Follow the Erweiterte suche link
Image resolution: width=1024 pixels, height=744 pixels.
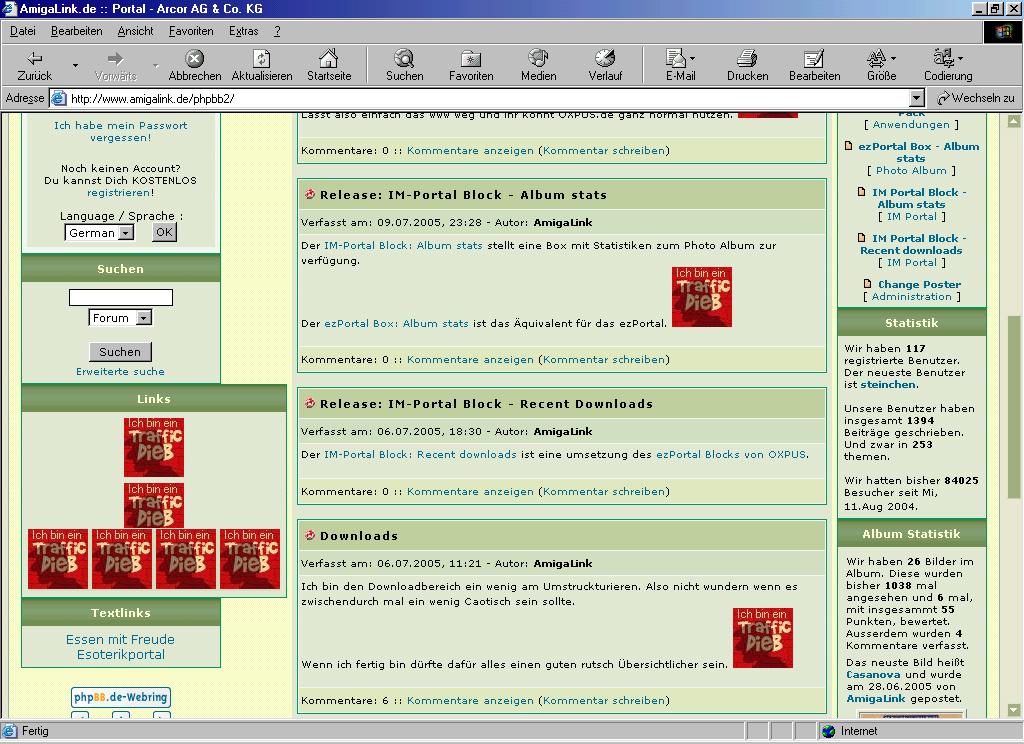120,372
